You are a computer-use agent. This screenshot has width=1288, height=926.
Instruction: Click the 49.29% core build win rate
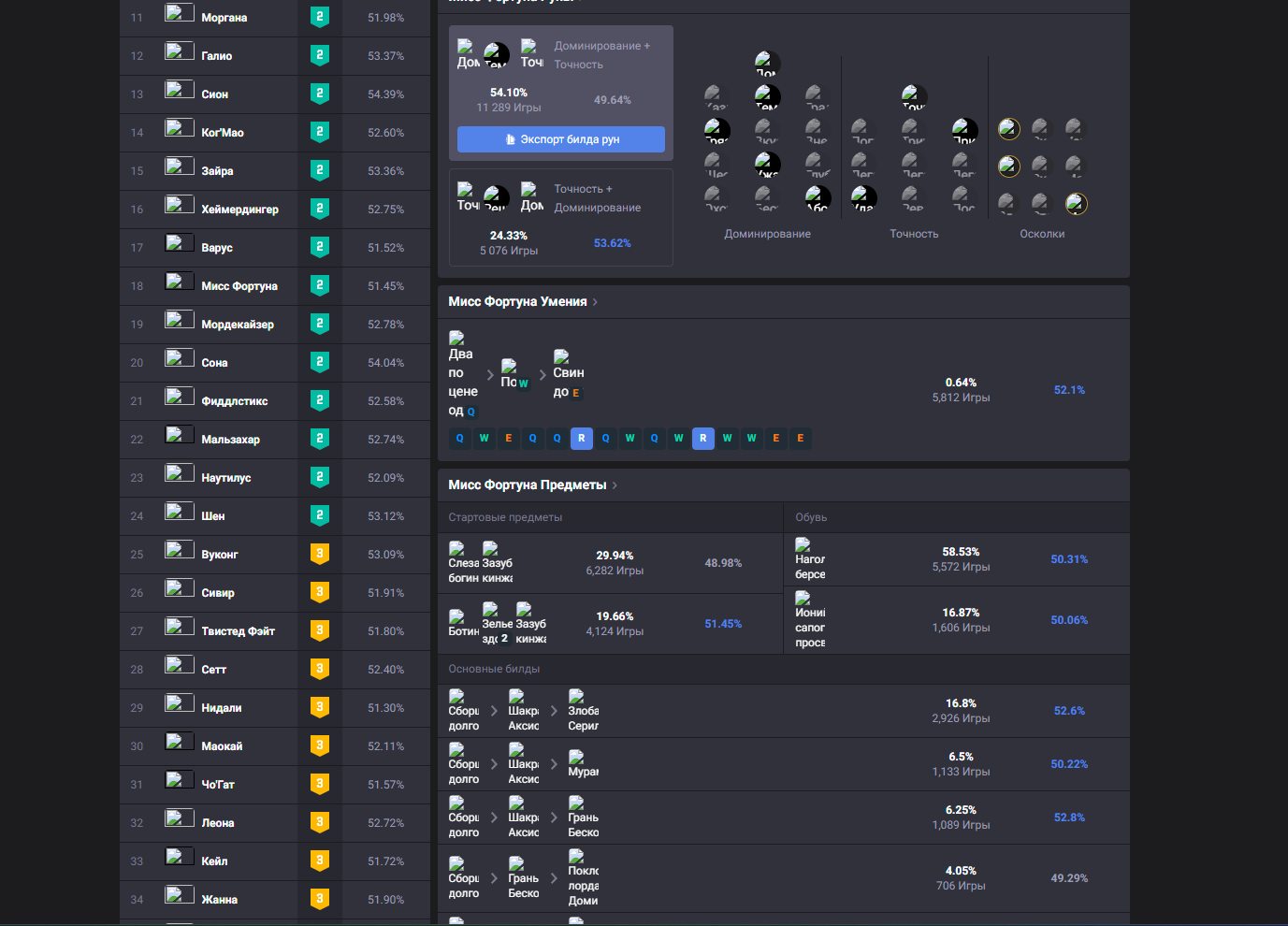(x=1069, y=878)
